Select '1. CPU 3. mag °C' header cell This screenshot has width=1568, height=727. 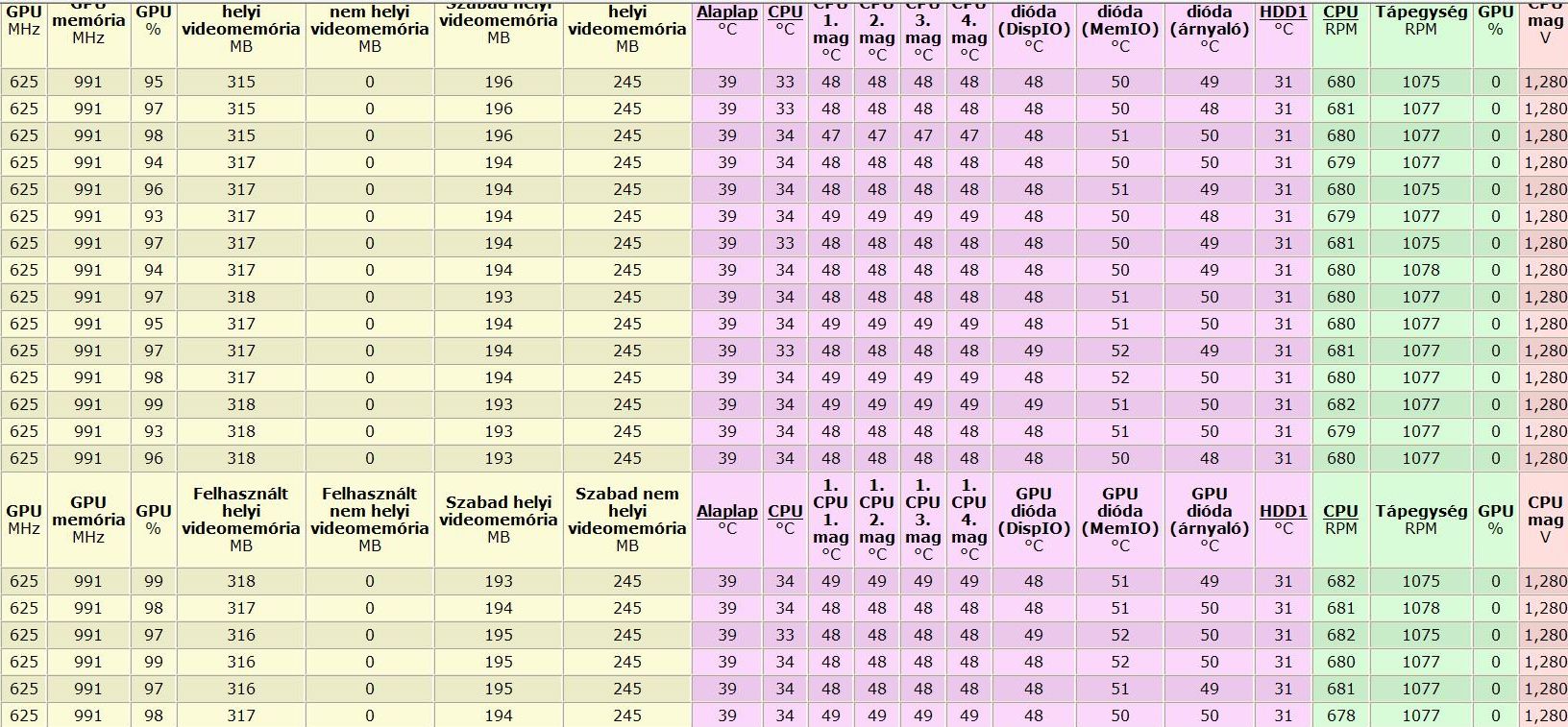923,520
